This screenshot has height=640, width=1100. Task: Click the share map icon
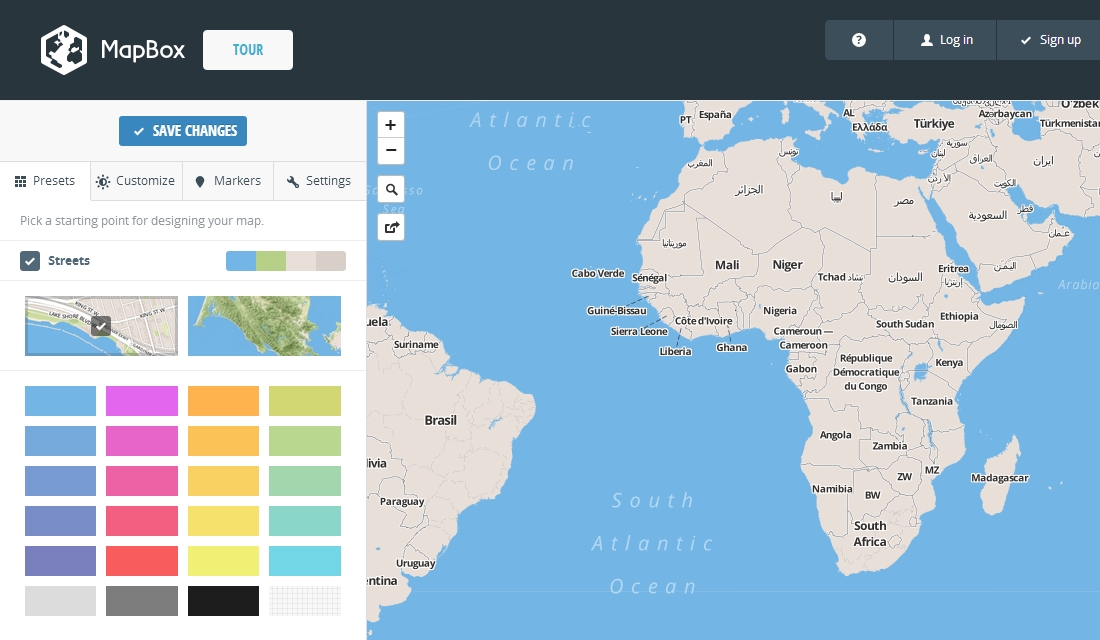391,227
